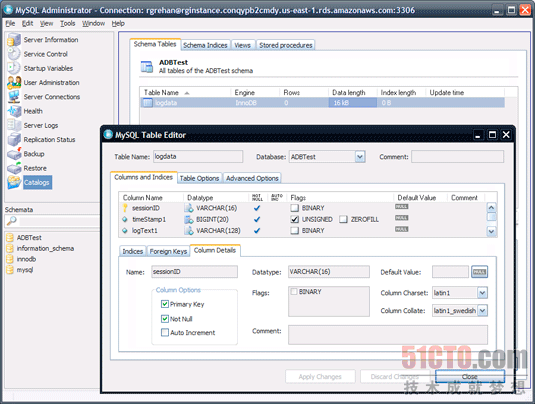Click the datatype icon next to VARCHAR(16)
The width and height of the screenshot is (535, 404).
189,208
